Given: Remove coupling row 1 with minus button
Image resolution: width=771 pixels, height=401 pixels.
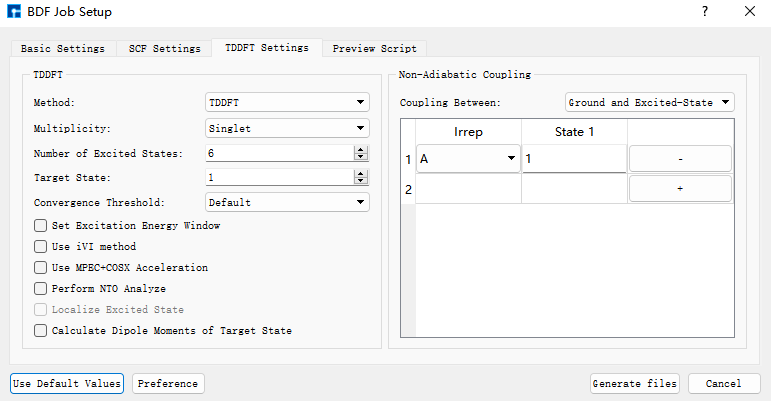Looking at the screenshot, I should pyautogui.click(x=680, y=159).
